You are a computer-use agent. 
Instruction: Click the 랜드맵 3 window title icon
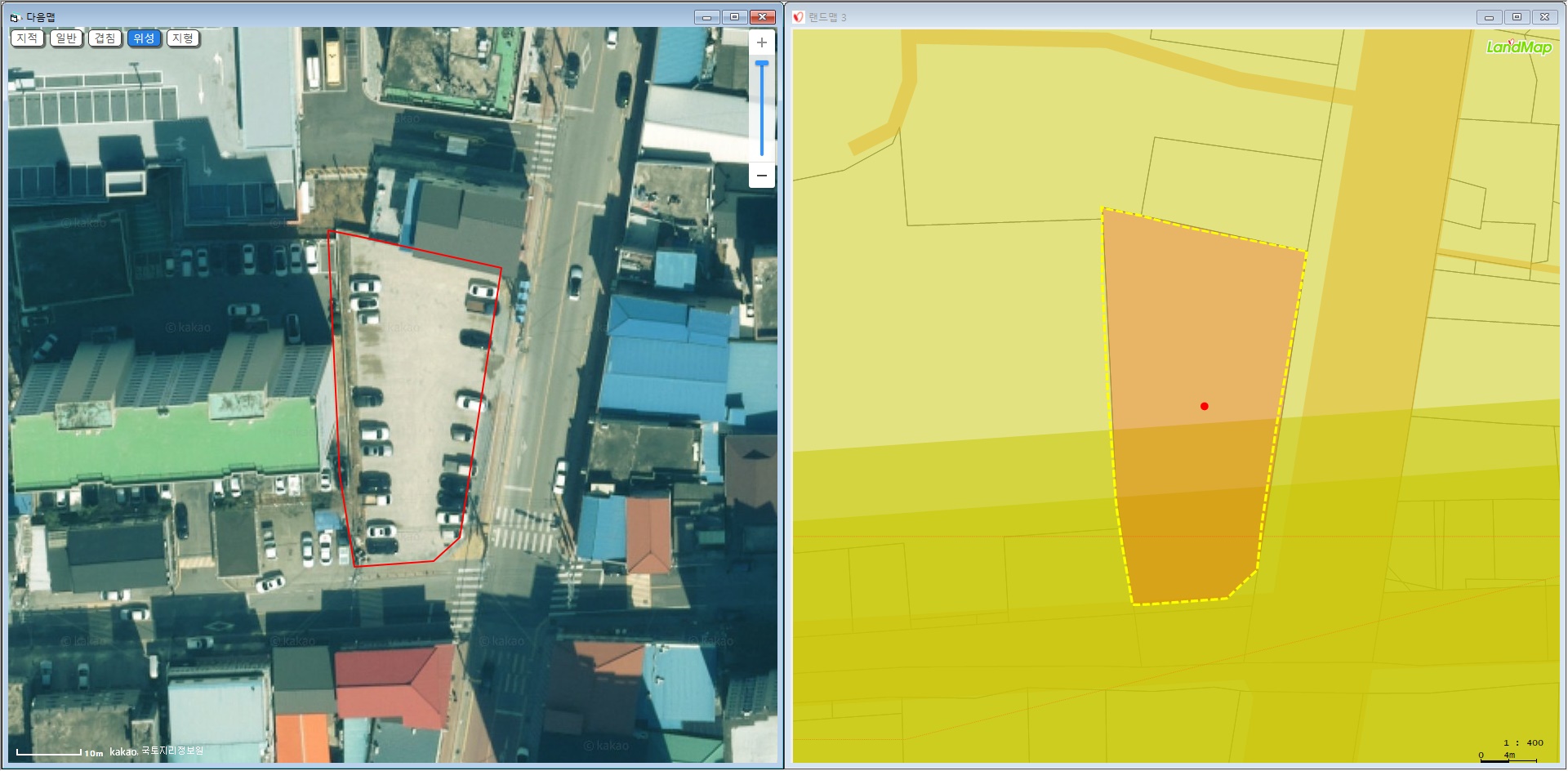799,17
